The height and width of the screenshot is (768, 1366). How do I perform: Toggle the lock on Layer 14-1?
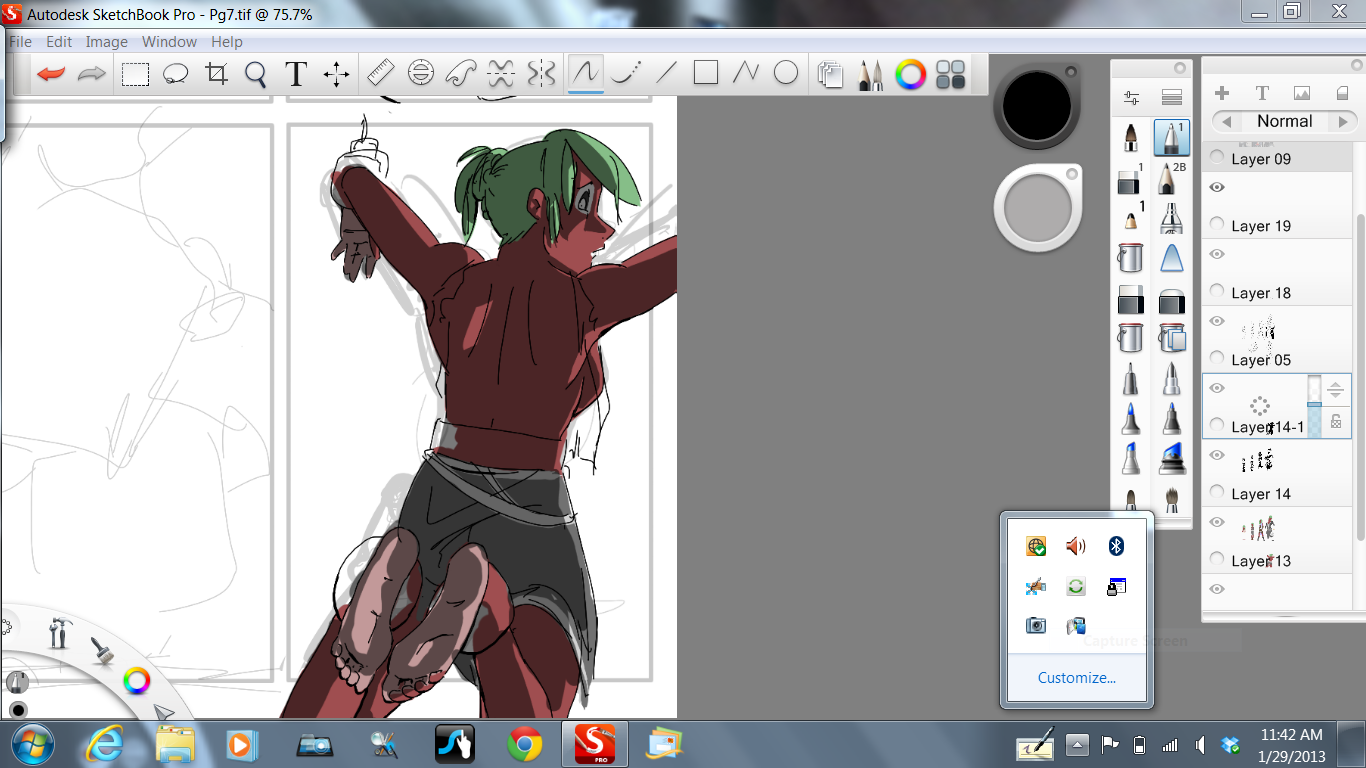click(1336, 423)
